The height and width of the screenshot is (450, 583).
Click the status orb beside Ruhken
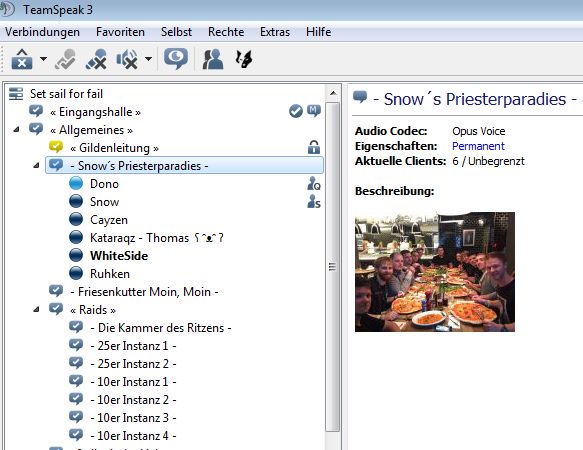(76, 273)
